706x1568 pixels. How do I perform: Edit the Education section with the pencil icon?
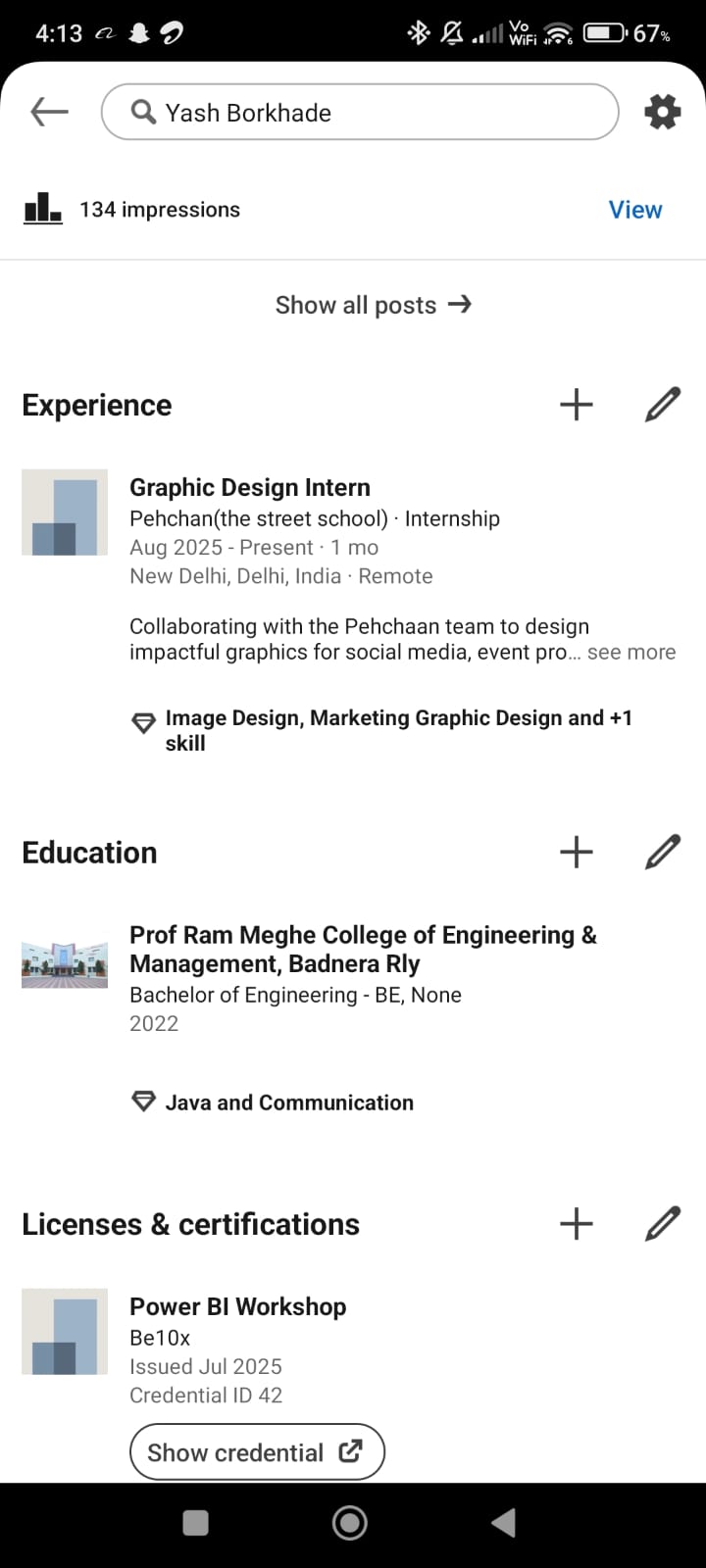click(x=663, y=852)
